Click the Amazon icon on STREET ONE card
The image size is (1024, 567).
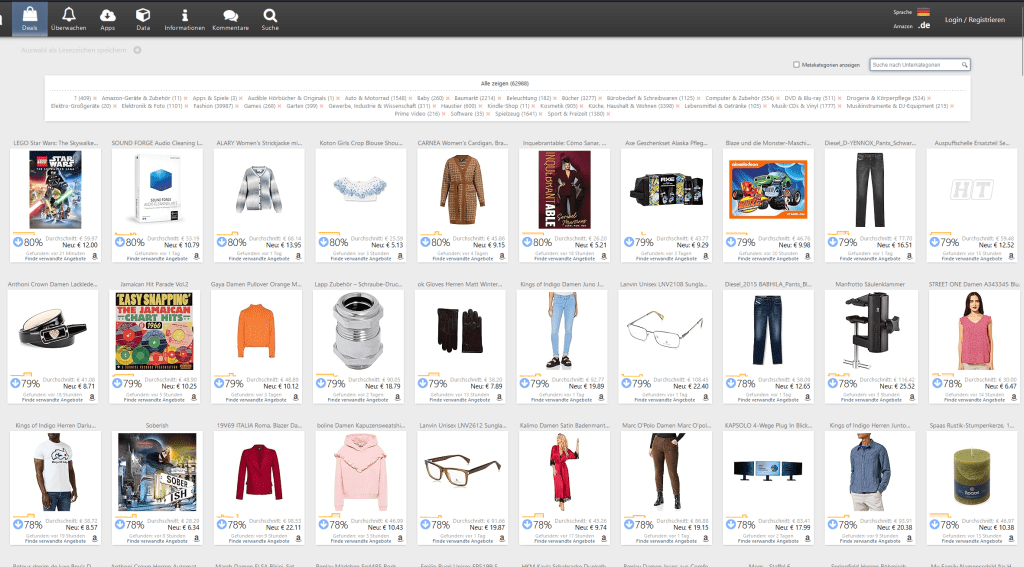1014,398
